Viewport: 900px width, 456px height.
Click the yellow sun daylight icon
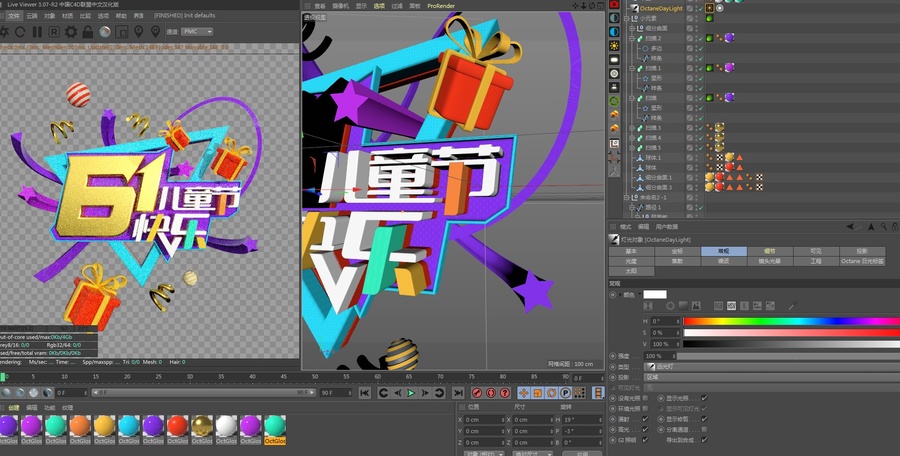(614, 45)
